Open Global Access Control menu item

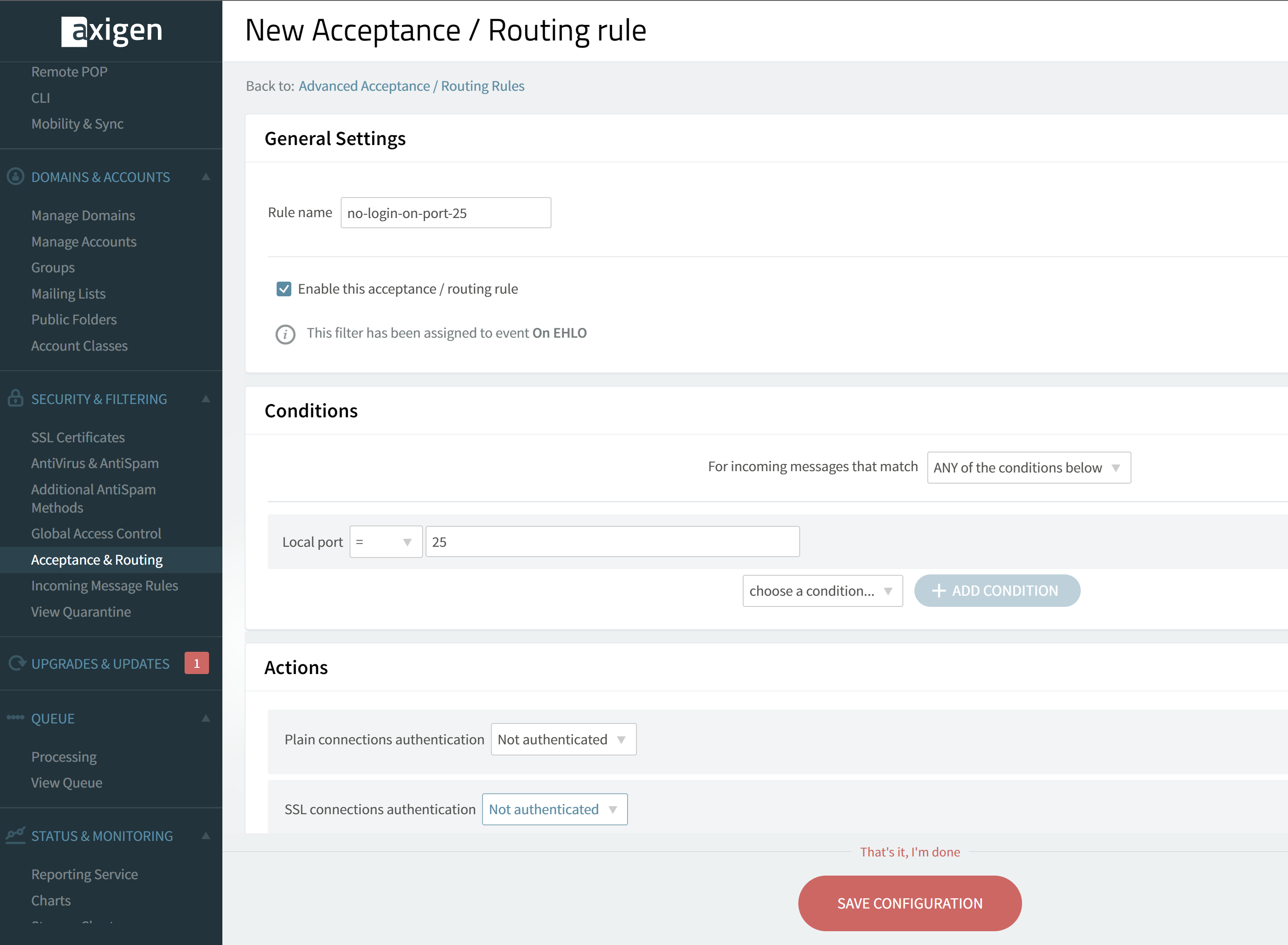pyautogui.click(x=96, y=533)
